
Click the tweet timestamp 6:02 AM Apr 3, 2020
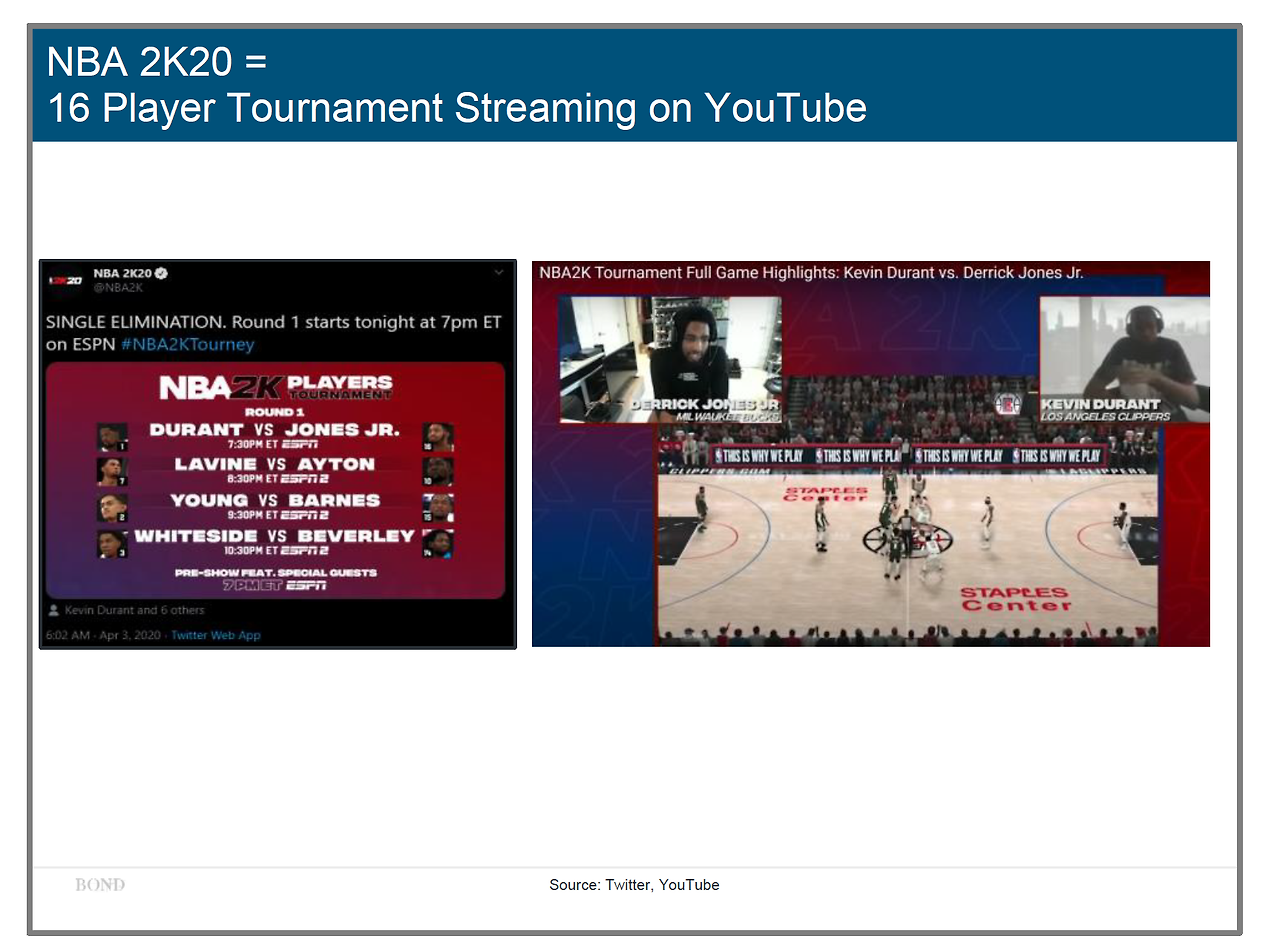coord(104,635)
